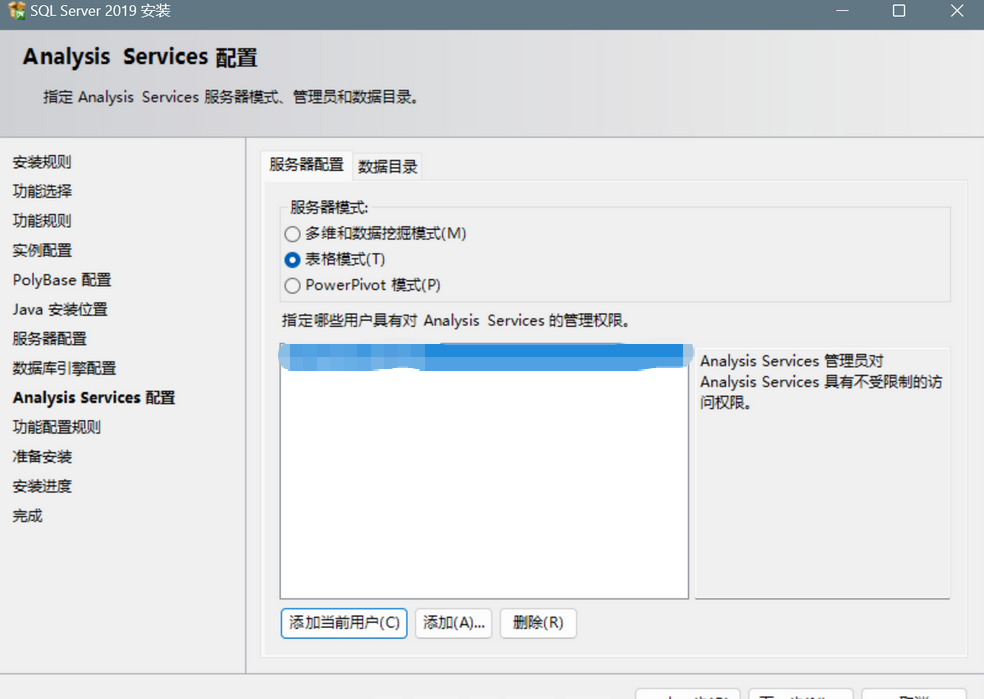Viewport: 984px width, 699px height.
Task: Maximize the SQL Server 2019 setup window
Action: [899, 11]
